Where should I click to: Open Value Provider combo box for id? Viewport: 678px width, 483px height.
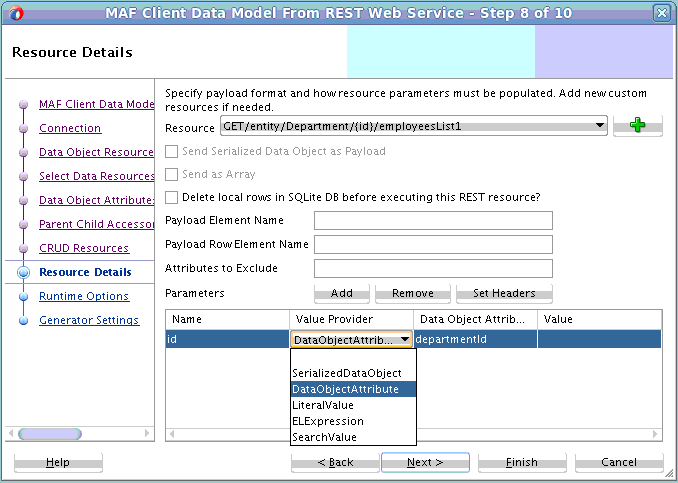tap(351, 339)
